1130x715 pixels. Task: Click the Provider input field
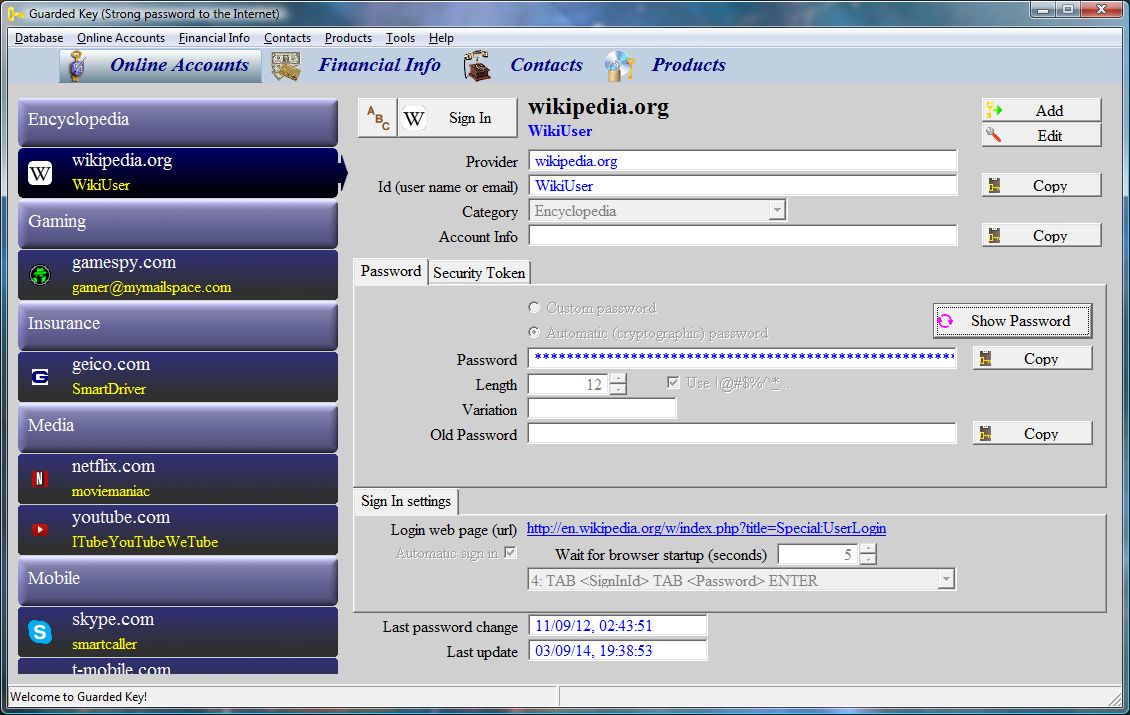click(743, 161)
